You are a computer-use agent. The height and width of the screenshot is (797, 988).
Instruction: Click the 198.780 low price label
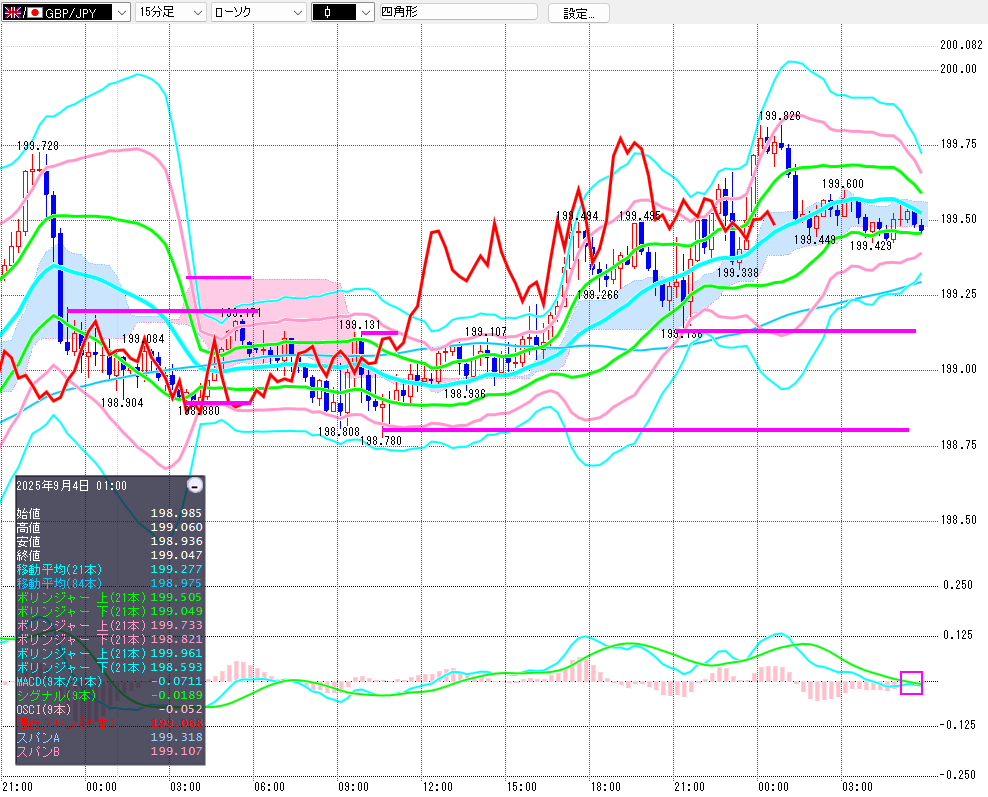[381, 441]
